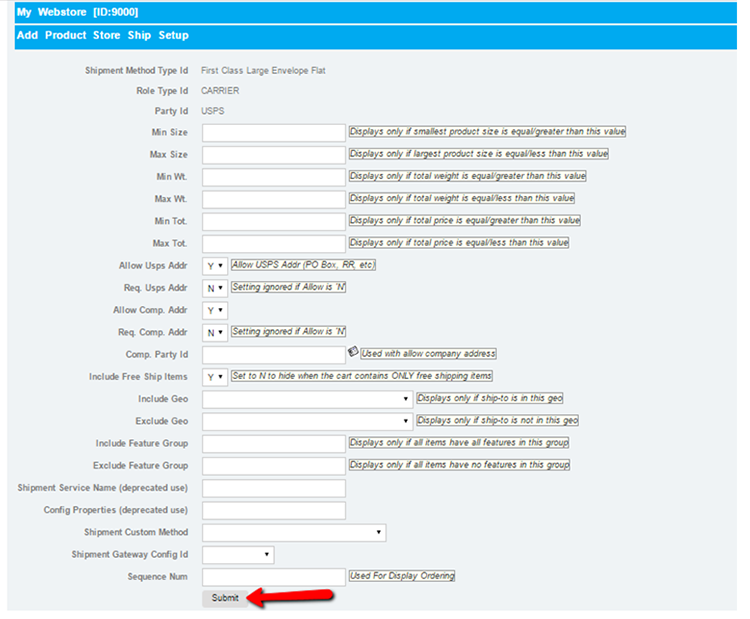Click 'Used with allow company address' hint
The image size is (750, 619).
(x=428, y=354)
